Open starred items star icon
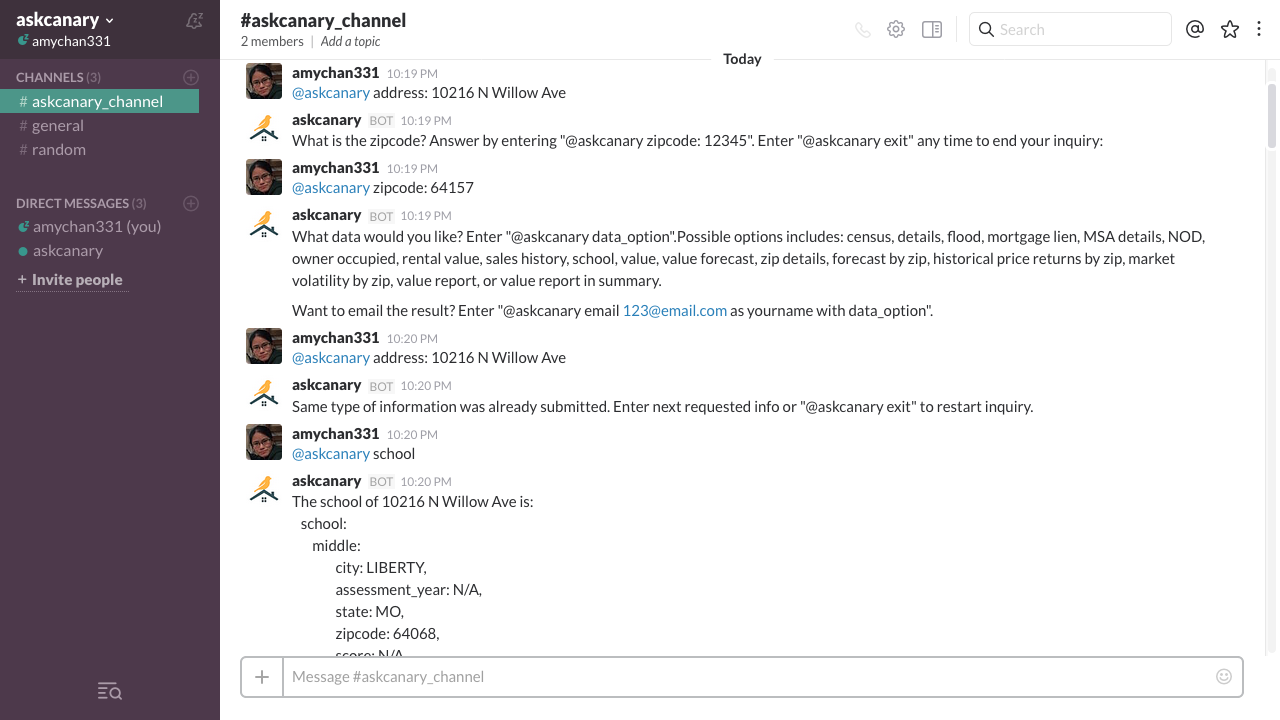This screenshot has height=720, width=1280. pos(1230,30)
